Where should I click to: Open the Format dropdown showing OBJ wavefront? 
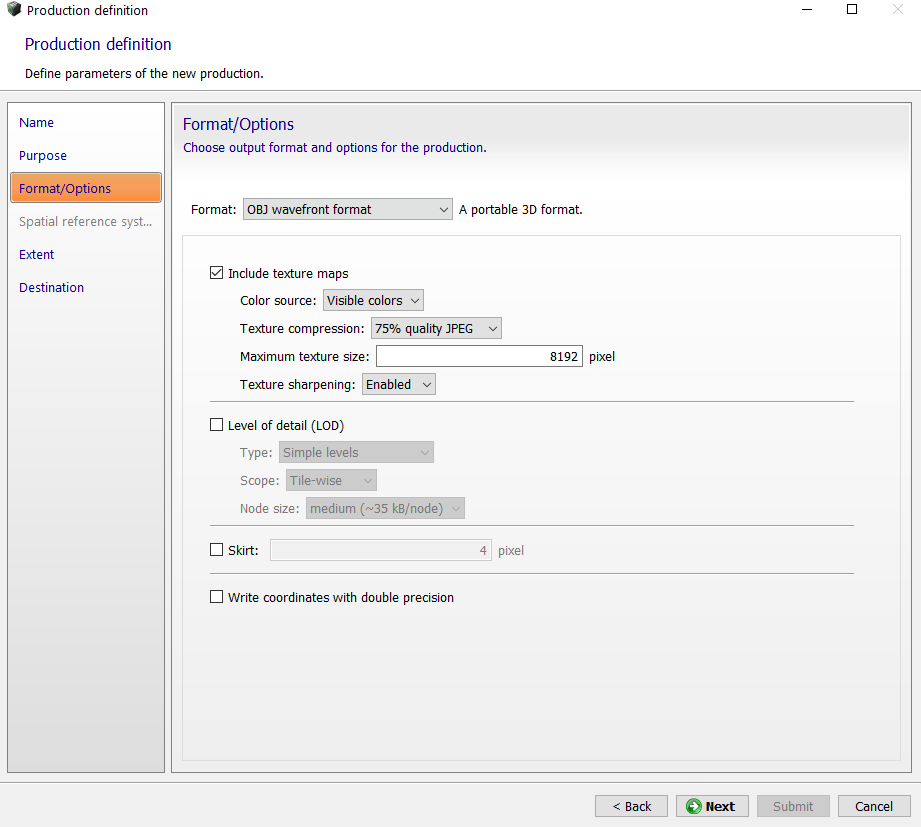[347, 210]
